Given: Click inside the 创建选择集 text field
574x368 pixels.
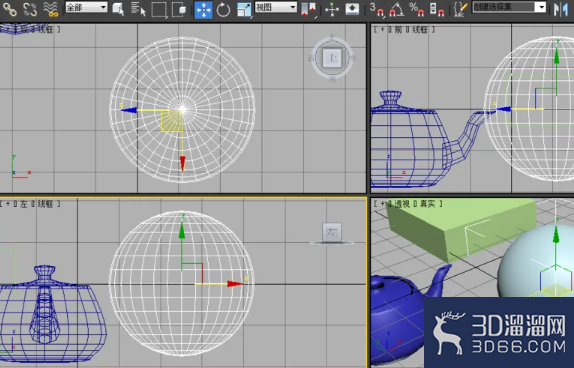Looking at the screenshot, I should coord(503,7).
